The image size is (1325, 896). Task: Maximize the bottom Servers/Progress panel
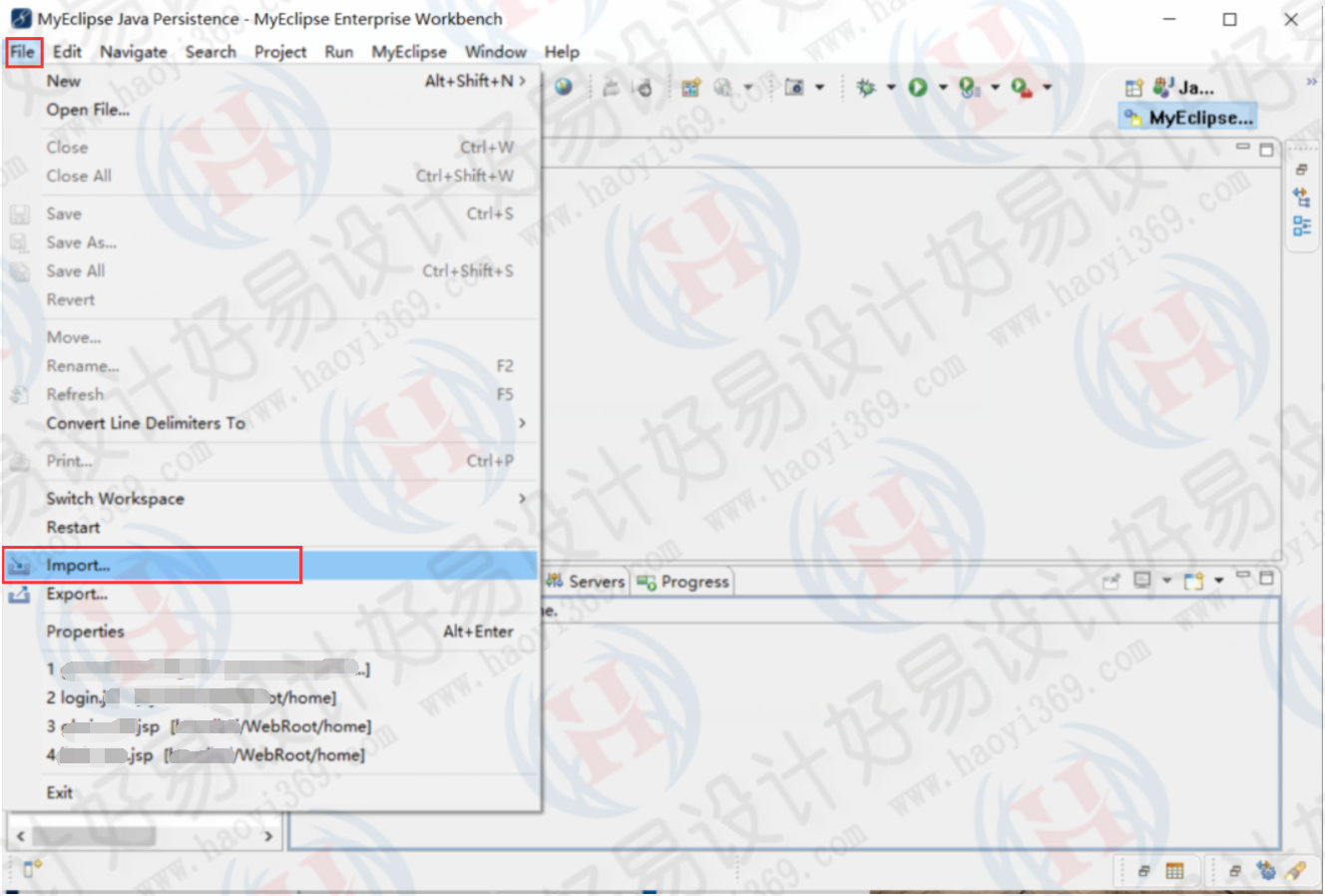(1266, 579)
